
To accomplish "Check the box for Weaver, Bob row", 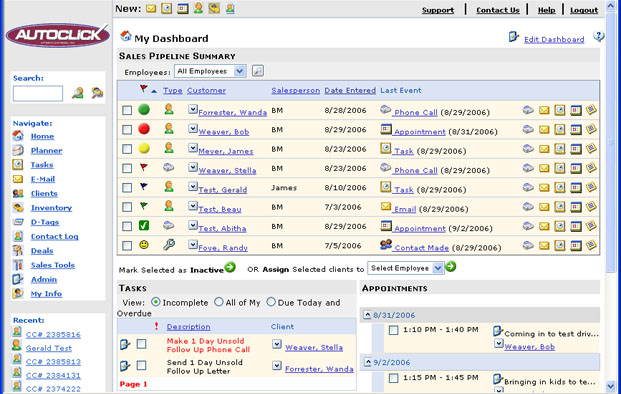I will (x=127, y=129).
